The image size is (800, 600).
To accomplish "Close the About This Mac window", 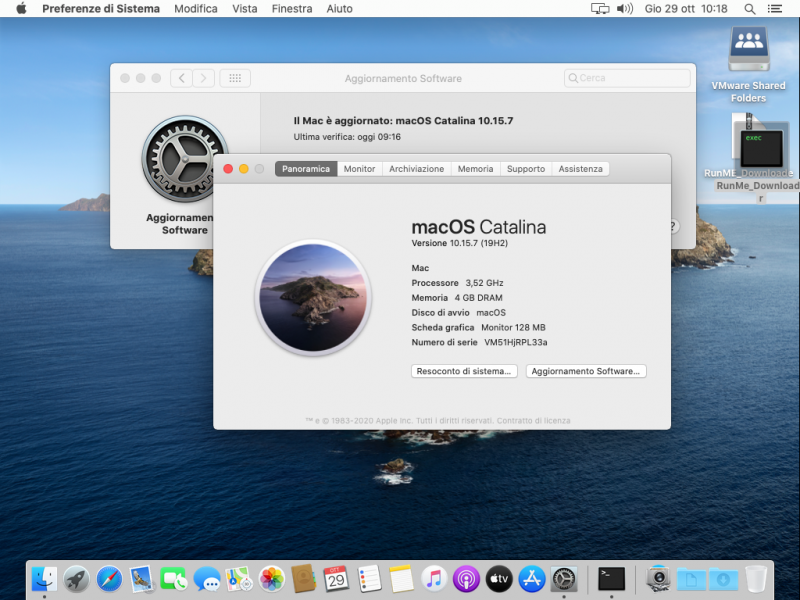I will coord(228,169).
